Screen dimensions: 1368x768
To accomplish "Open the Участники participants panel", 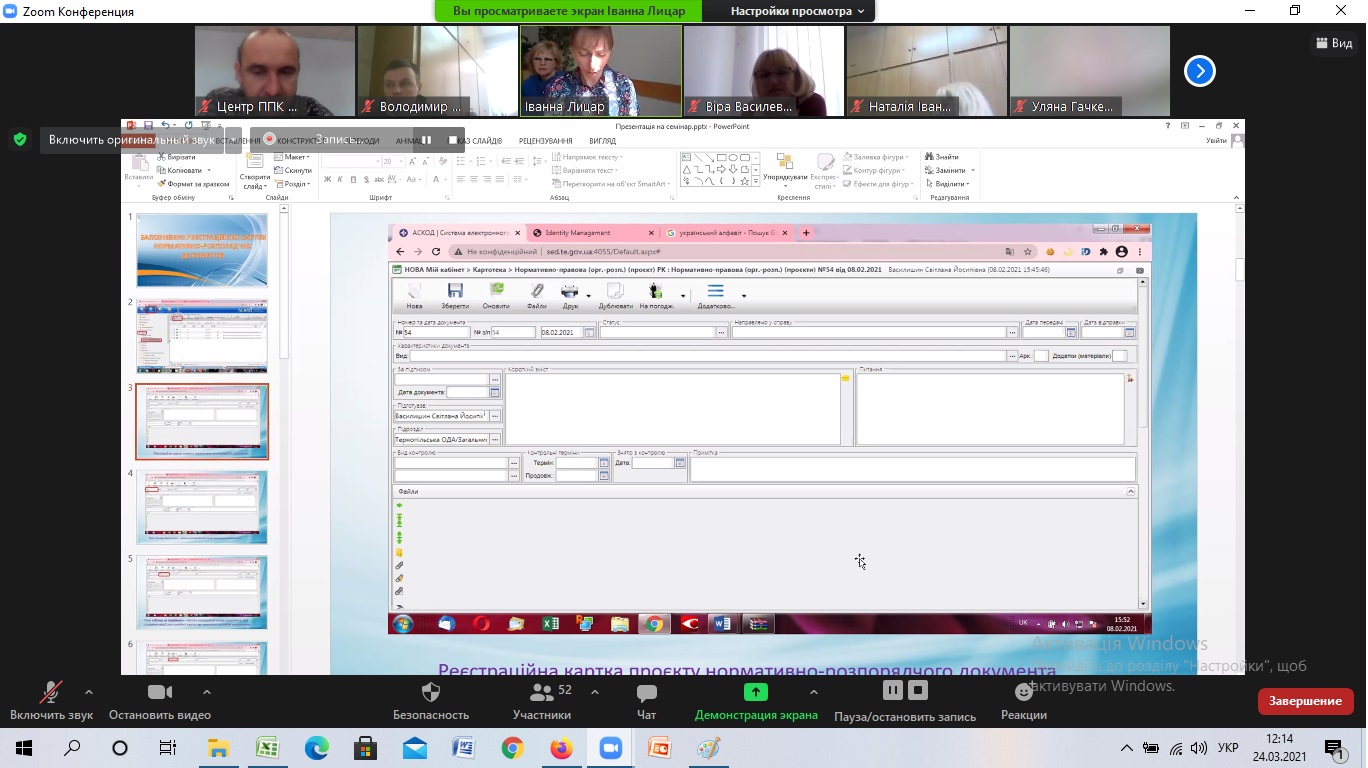I will coord(542,702).
